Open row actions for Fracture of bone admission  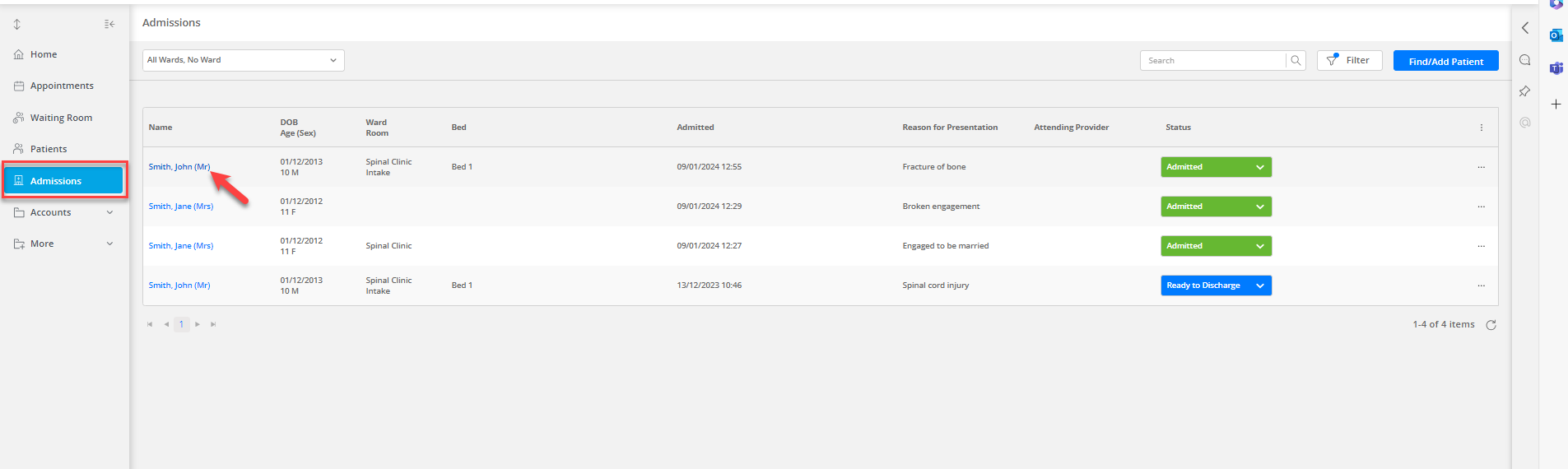[x=1481, y=167]
